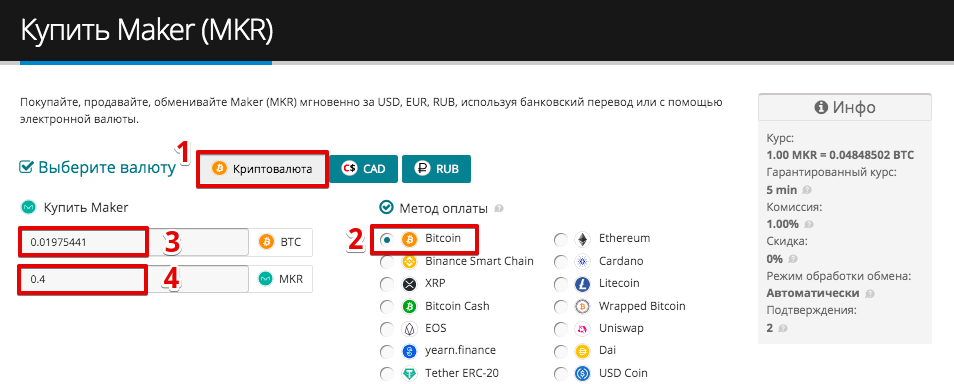Select the Bitcoin Cash radio button
954x384 pixels.
pos(386,307)
